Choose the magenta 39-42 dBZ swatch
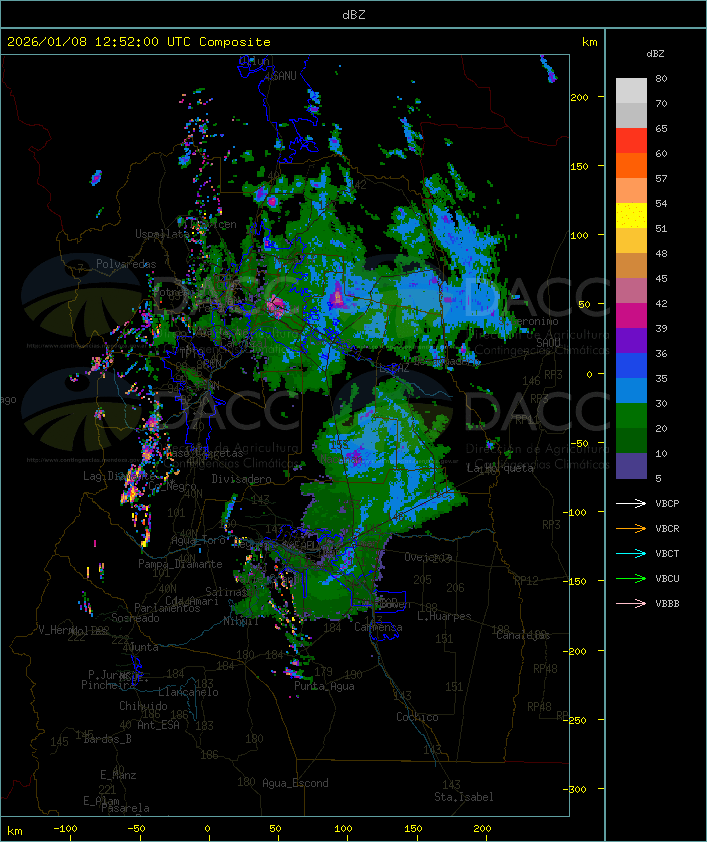 point(631,316)
